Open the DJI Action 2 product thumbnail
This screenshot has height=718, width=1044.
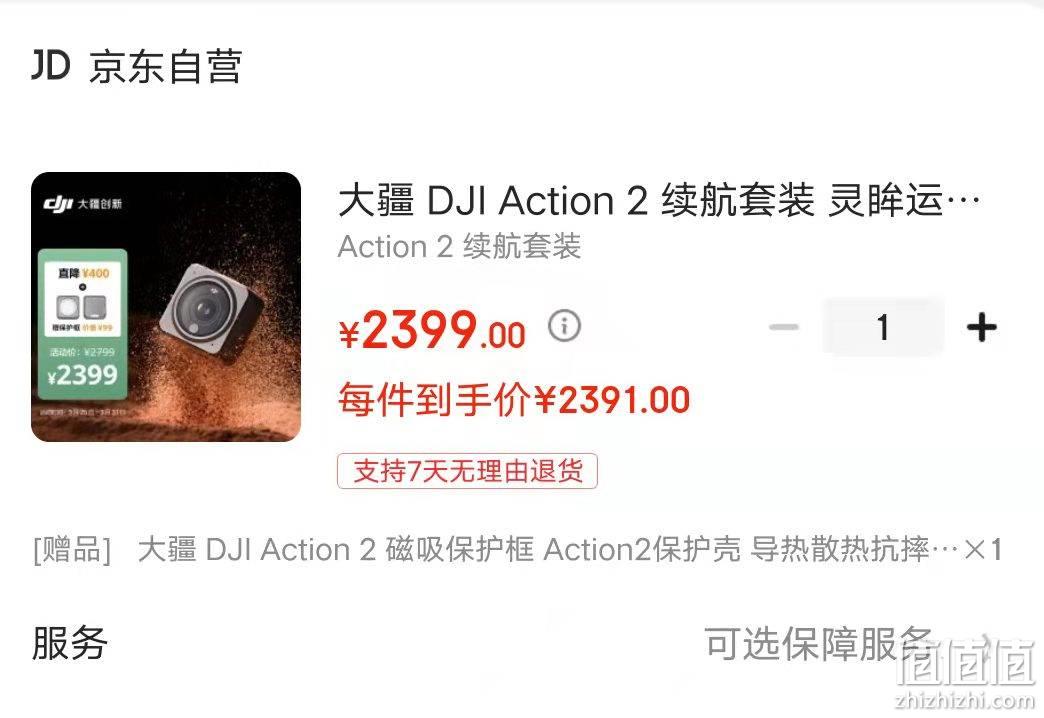[x=166, y=306]
